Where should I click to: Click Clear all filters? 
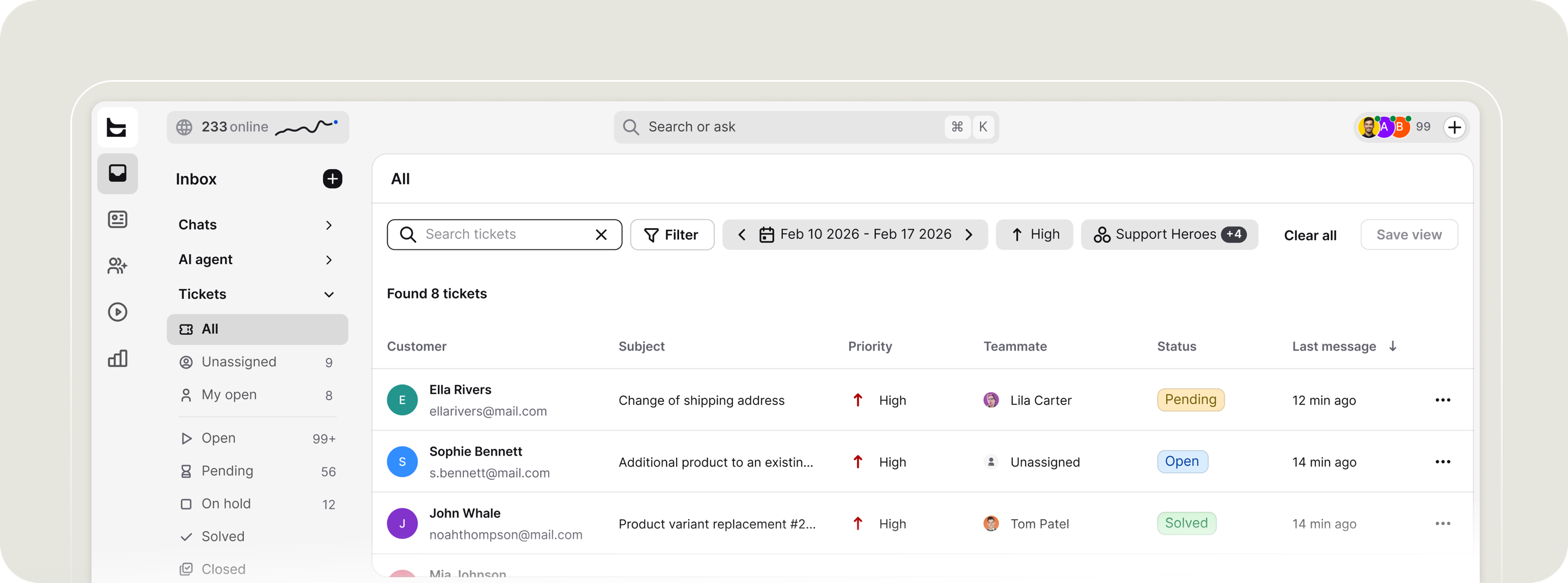coord(1310,236)
